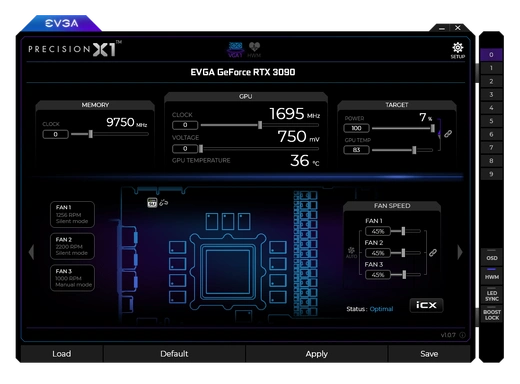
Task: Select profile 3
Action: (x=491, y=95)
